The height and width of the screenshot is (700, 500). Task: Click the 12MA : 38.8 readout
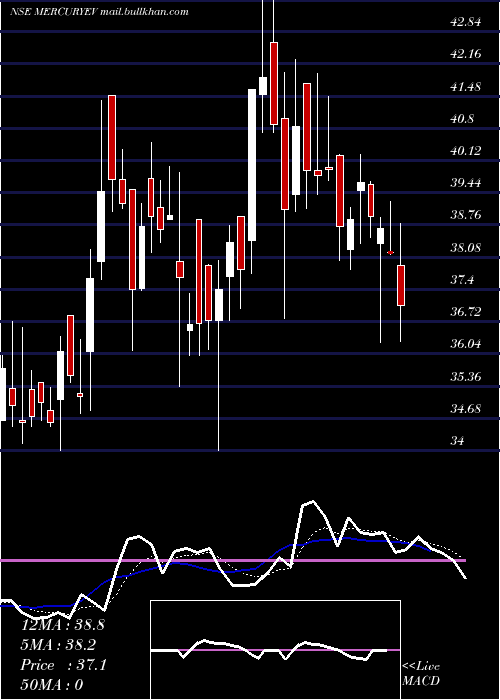pos(63,625)
